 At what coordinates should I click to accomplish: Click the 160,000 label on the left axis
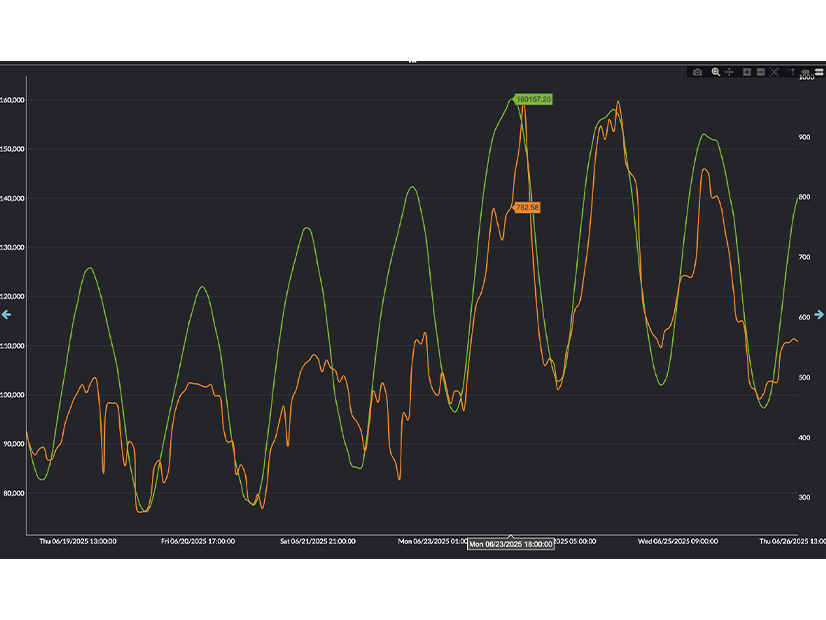[13, 99]
